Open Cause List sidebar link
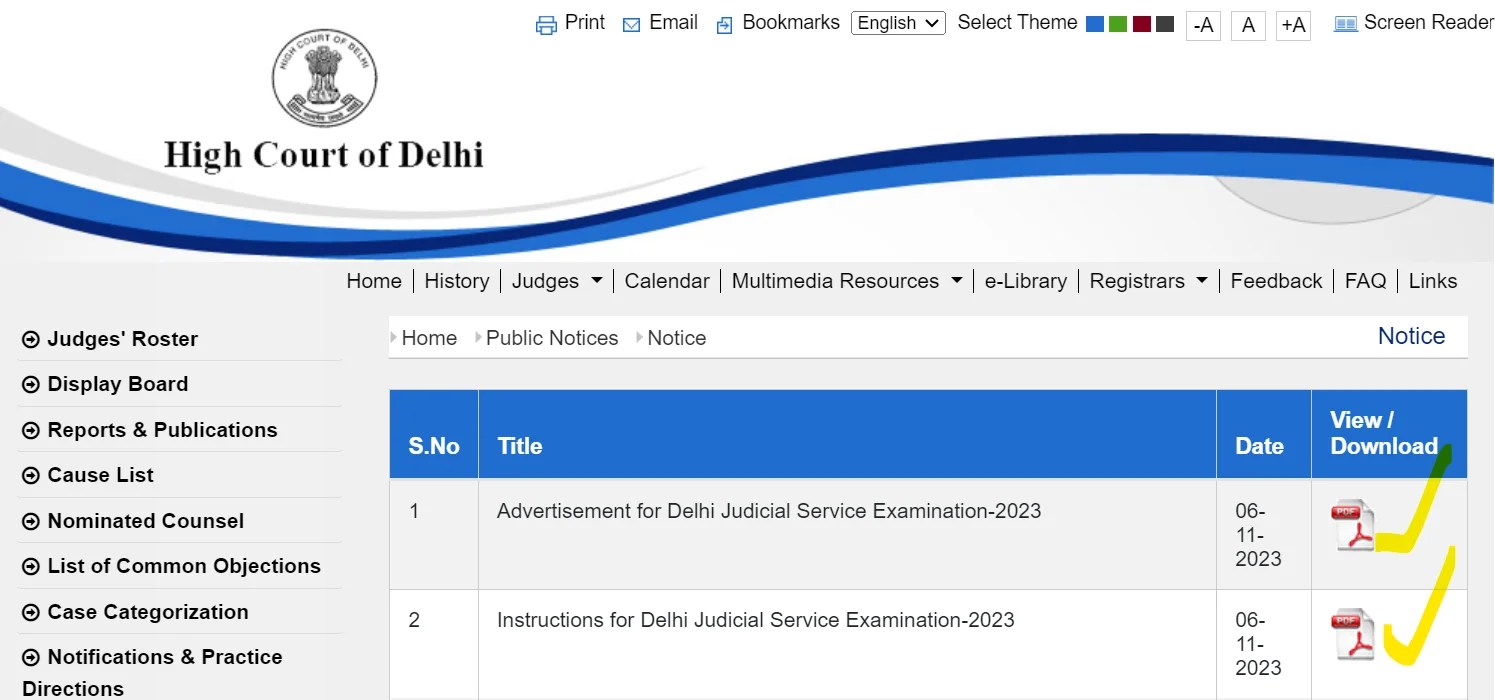Viewport: 1495px width, 700px height. [101, 475]
